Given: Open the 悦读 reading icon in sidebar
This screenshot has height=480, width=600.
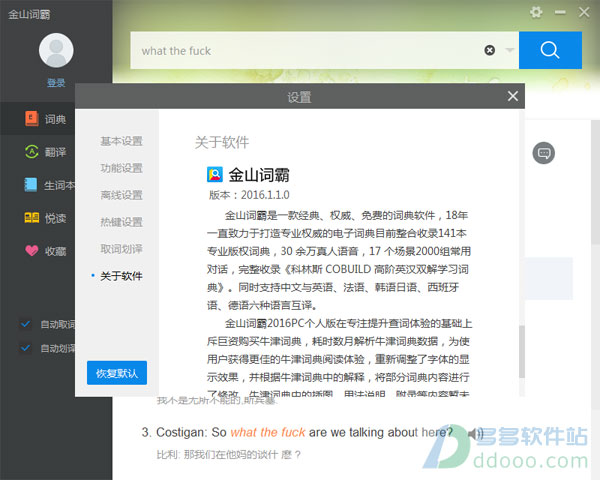Looking at the screenshot, I should point(32,218).
